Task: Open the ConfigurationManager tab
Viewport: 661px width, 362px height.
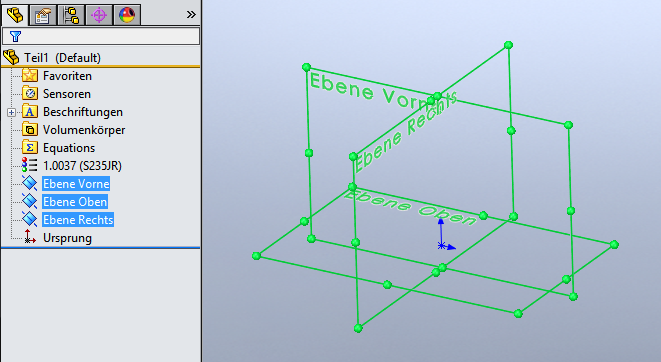Action: click(71, 16)
